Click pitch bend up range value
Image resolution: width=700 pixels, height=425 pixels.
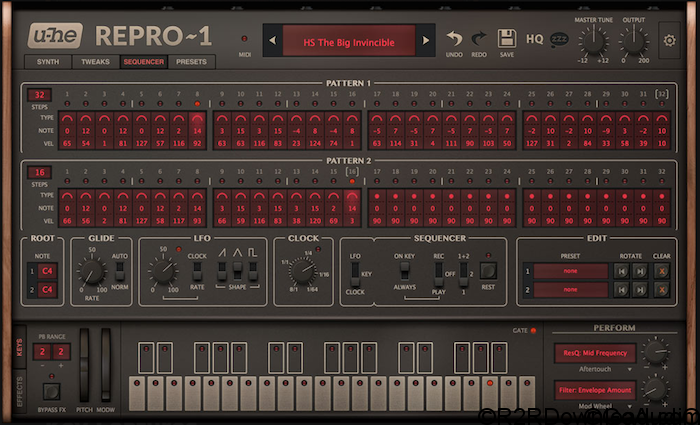pyautogui.click(x=61, y=352)
